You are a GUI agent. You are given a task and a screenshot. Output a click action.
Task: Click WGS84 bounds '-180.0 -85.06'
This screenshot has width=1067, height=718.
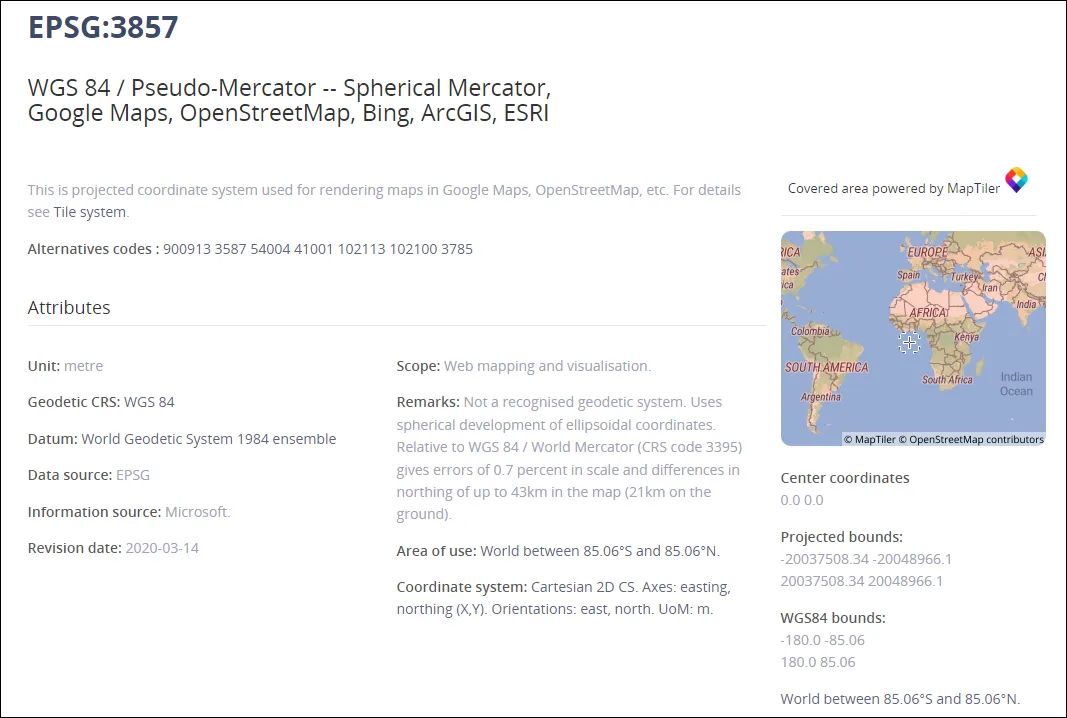click(822, 640)
